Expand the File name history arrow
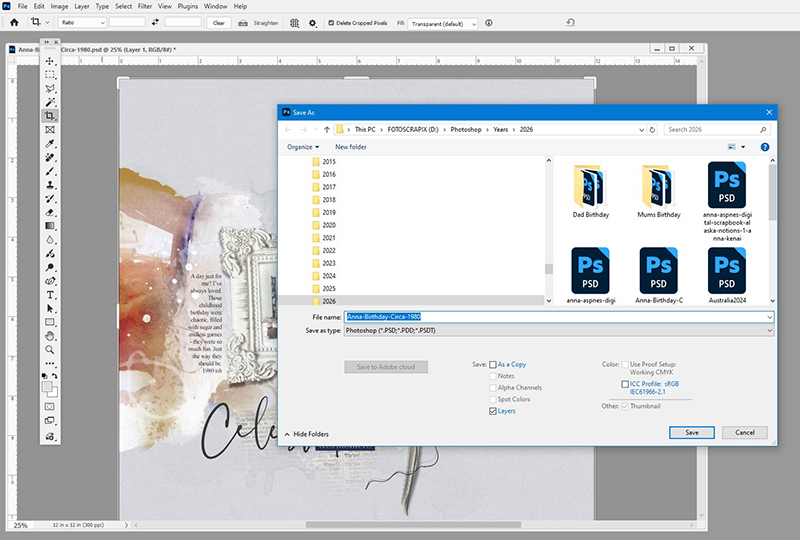Screen dimensions: 800x540 click(769, 317)
